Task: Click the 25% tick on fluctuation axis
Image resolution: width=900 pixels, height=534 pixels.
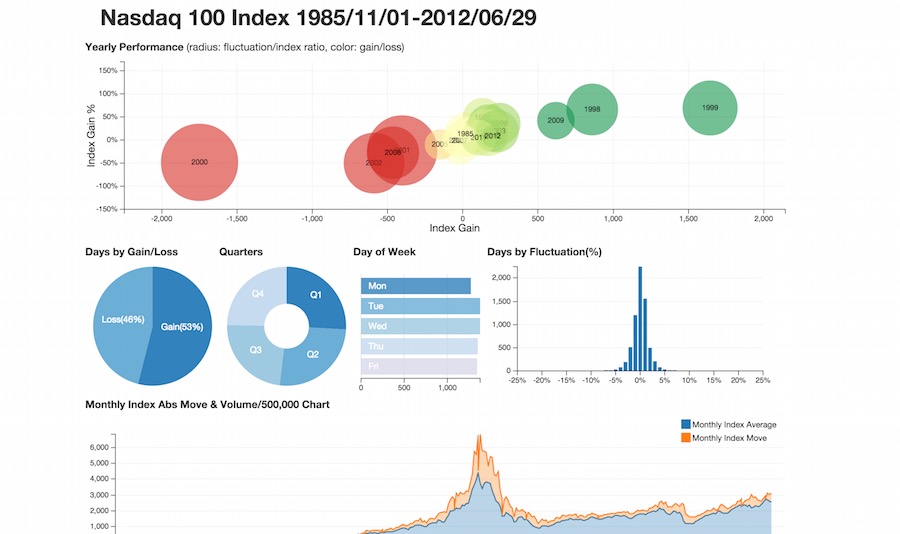Action: point(763,380)
